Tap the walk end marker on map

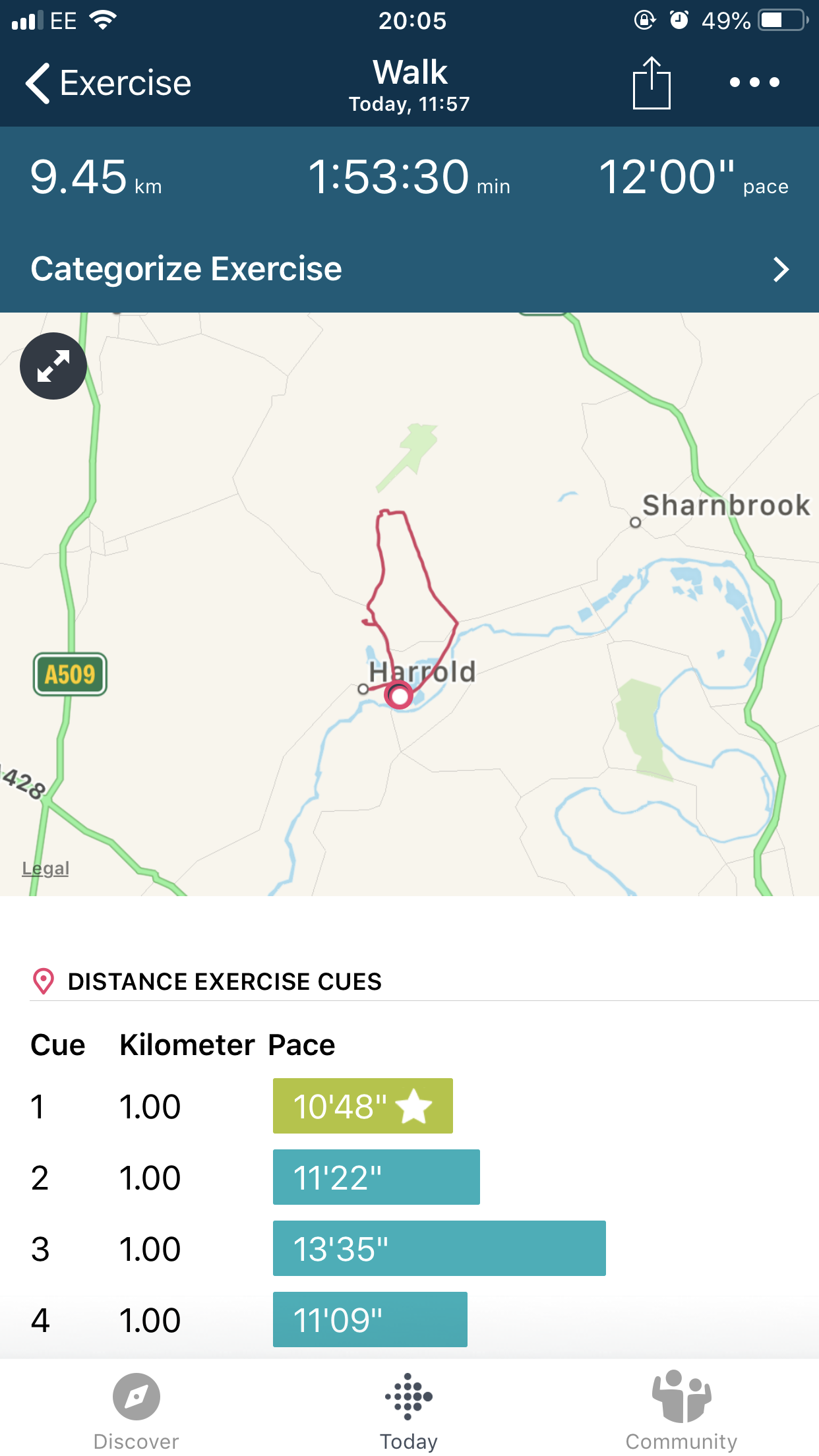coord(399,696)
